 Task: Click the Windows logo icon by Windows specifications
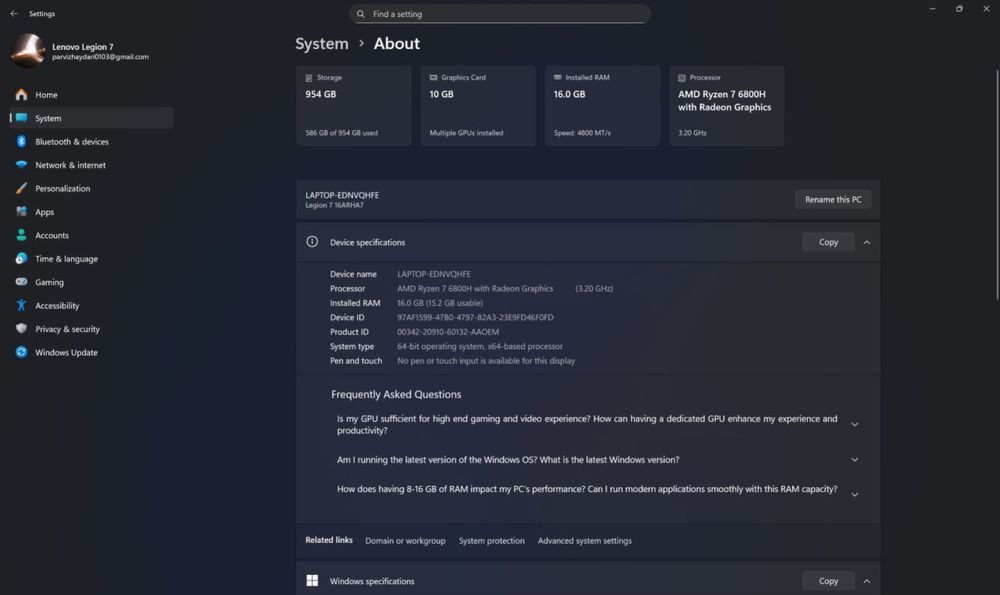click(312, 580)
